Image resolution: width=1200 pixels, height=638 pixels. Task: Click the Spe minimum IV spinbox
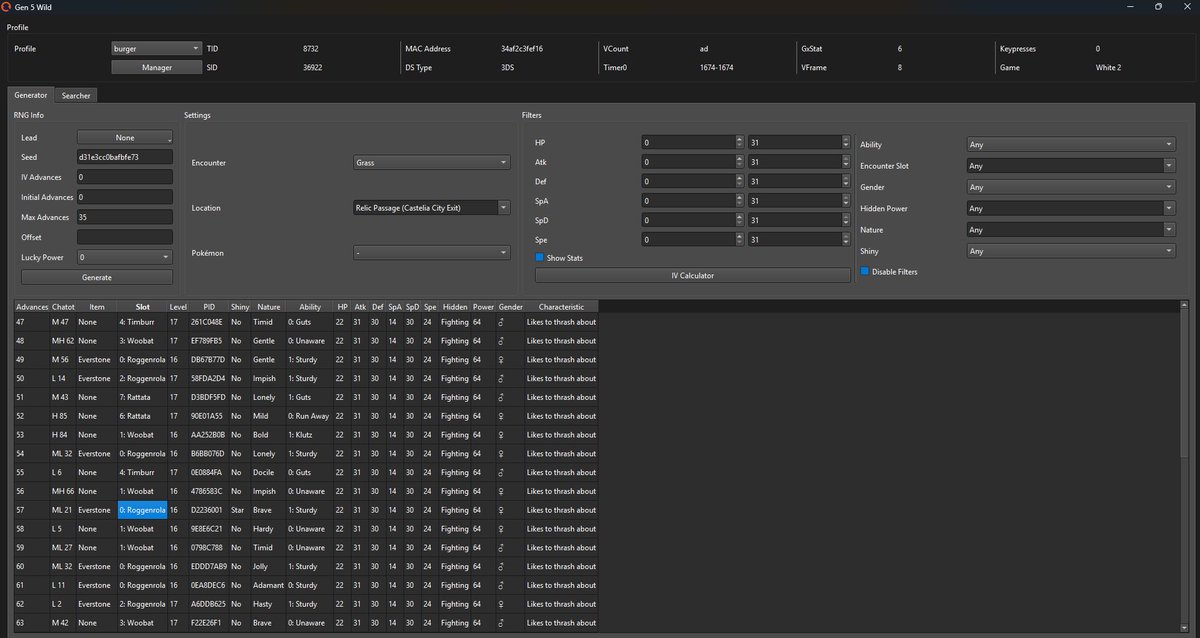pos(693,240)
